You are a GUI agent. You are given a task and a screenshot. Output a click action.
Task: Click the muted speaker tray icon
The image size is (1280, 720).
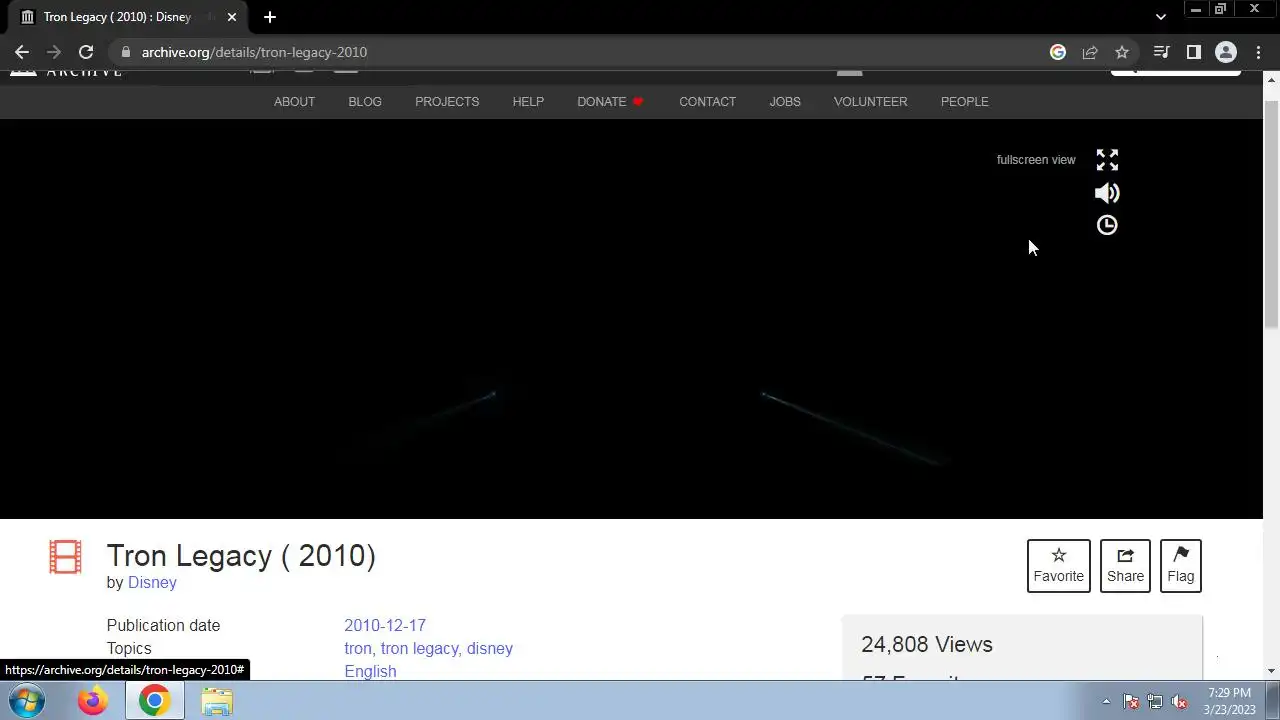[1179, 702]
